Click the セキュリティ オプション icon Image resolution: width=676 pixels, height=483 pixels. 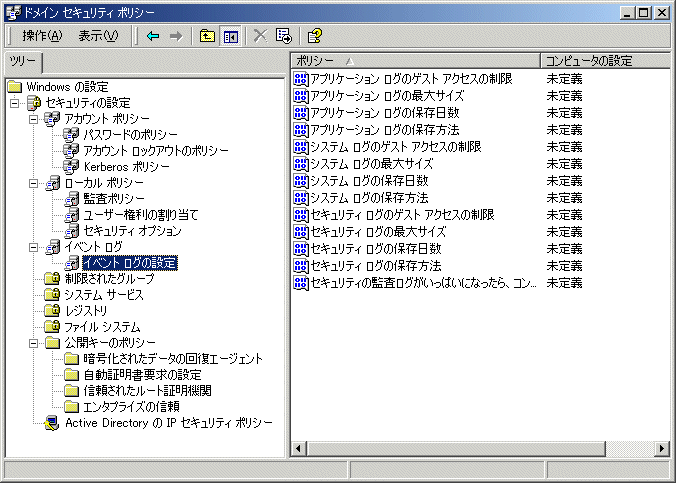71,231
